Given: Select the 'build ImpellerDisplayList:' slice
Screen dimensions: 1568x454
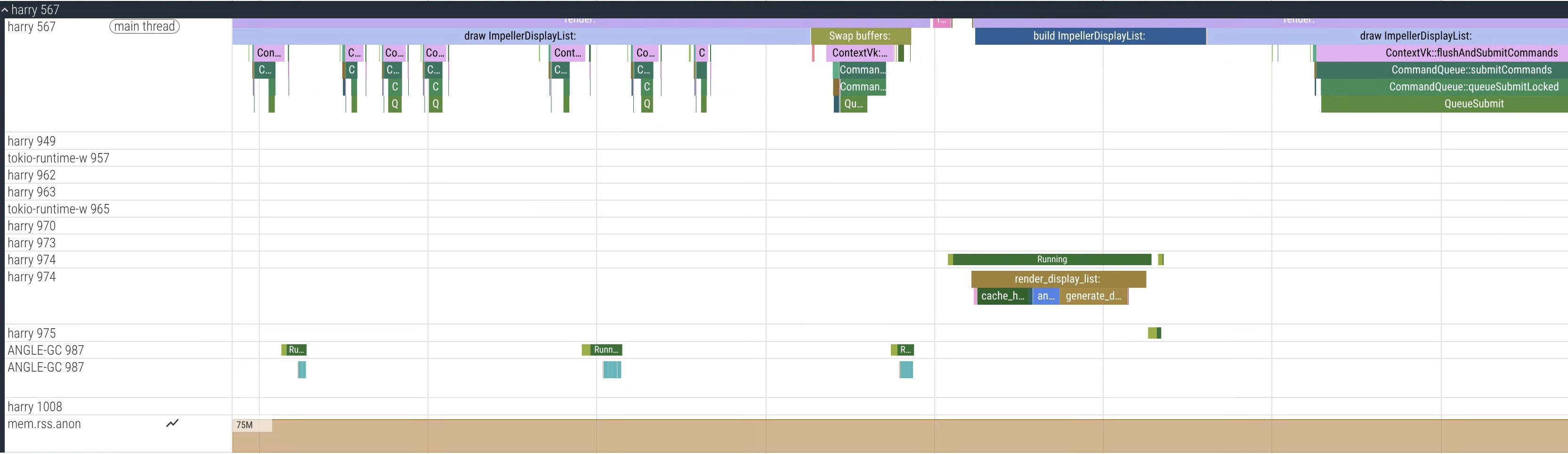Looking at the screenshot, I should coord(1090,36).
